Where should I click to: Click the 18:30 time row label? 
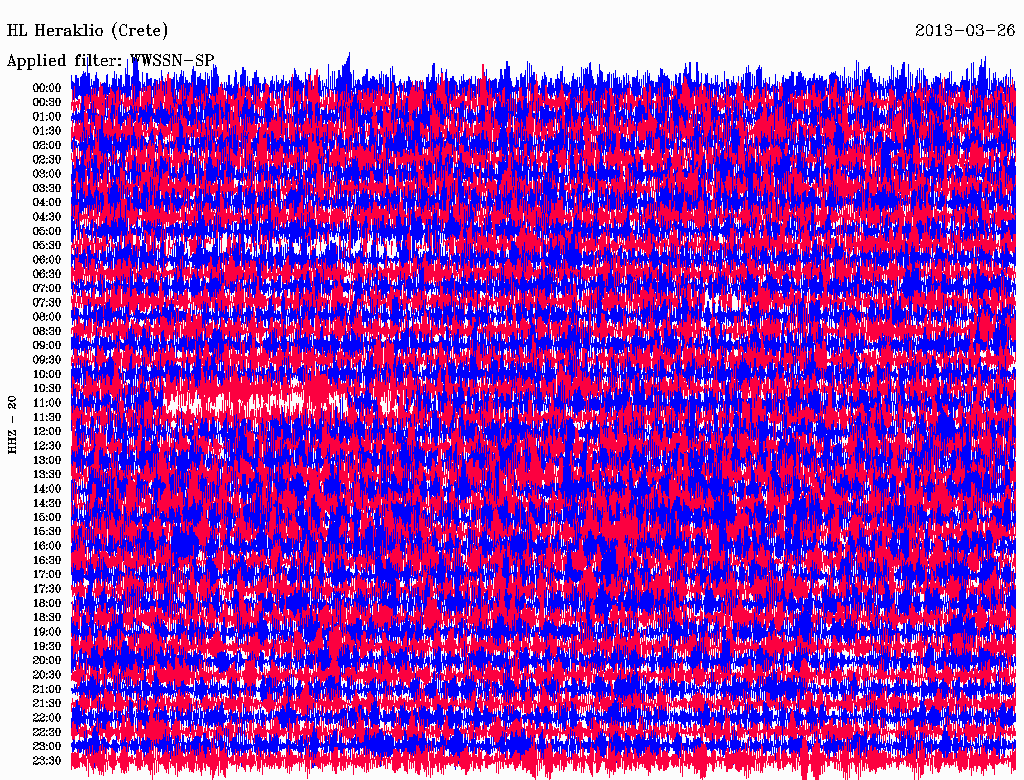click(47, 618)
